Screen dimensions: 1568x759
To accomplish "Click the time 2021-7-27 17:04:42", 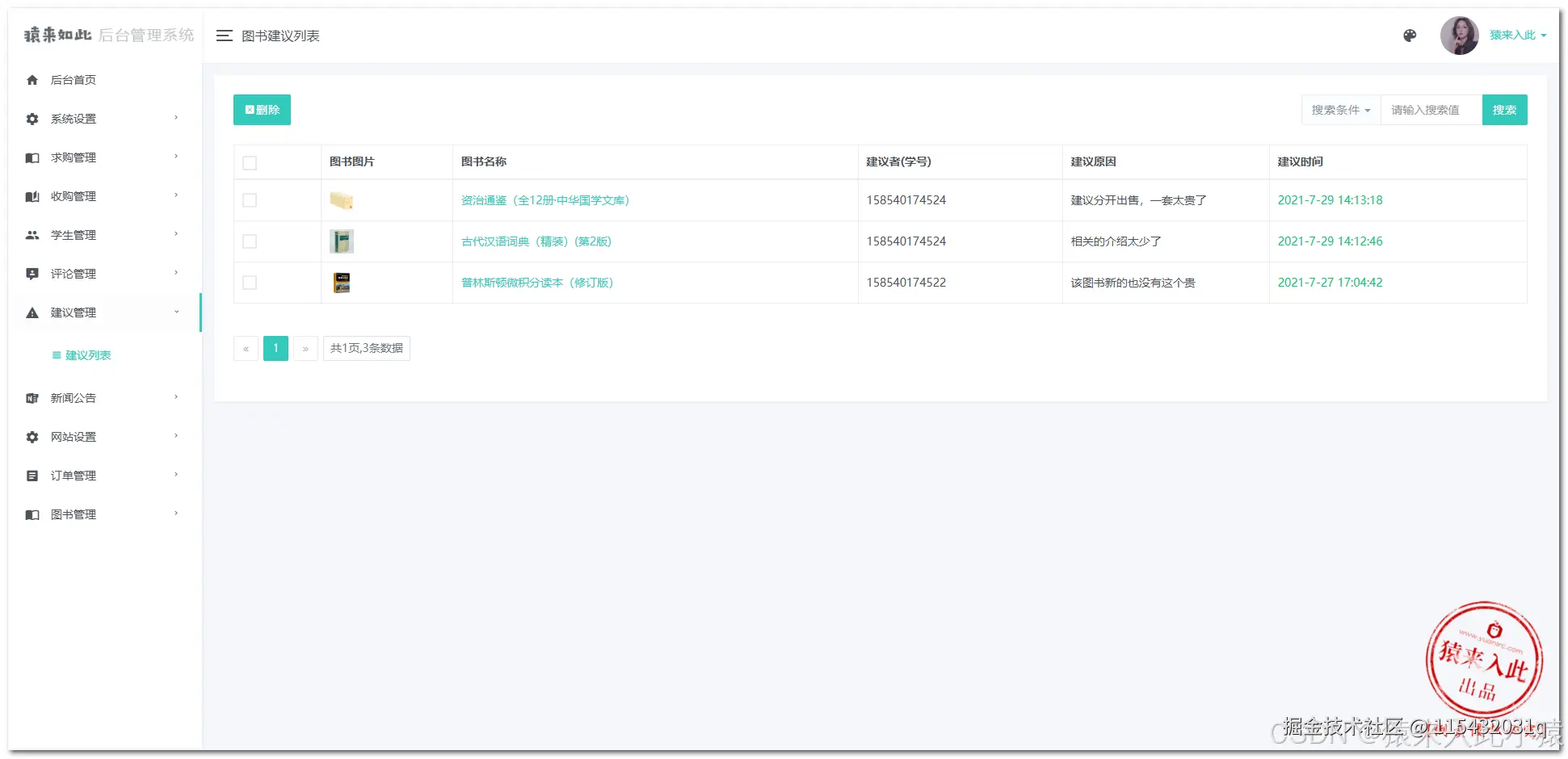I will tap(1330, 283).
